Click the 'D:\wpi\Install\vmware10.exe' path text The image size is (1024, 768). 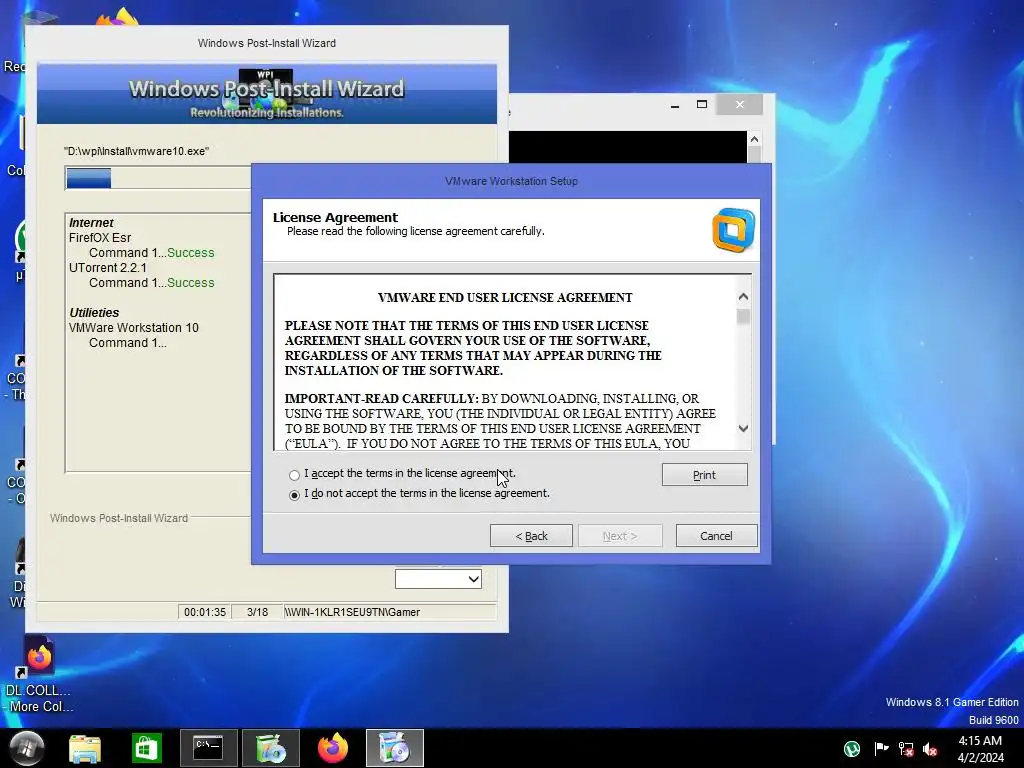pos(136,151)
